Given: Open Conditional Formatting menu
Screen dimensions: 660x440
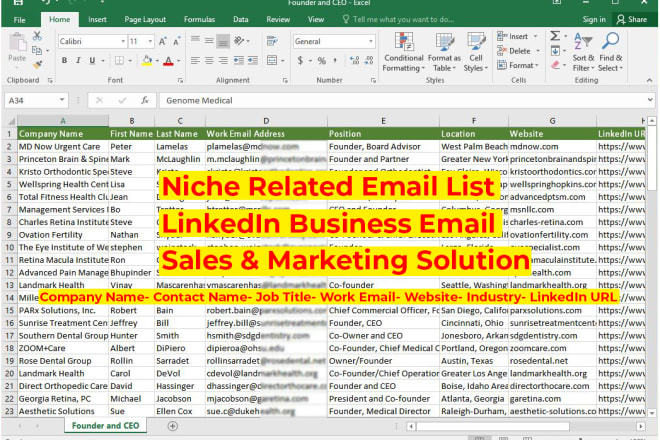Looking at the screenshot, I should [x=403, y=52].
